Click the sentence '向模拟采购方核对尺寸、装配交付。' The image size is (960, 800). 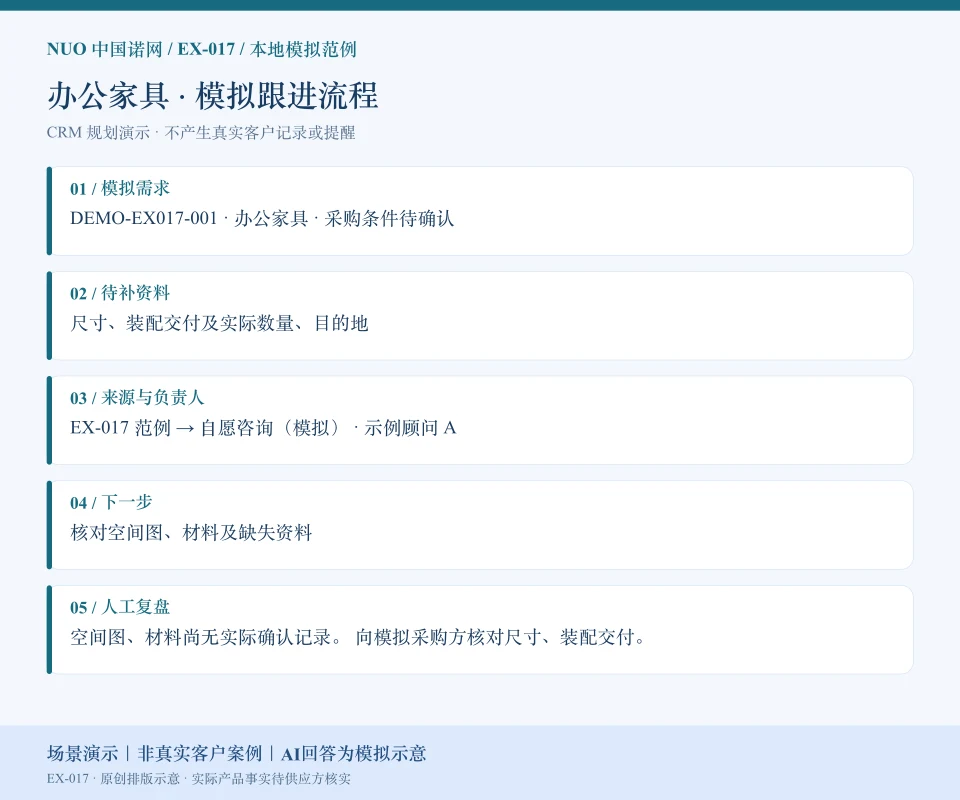tap(500, 637)
